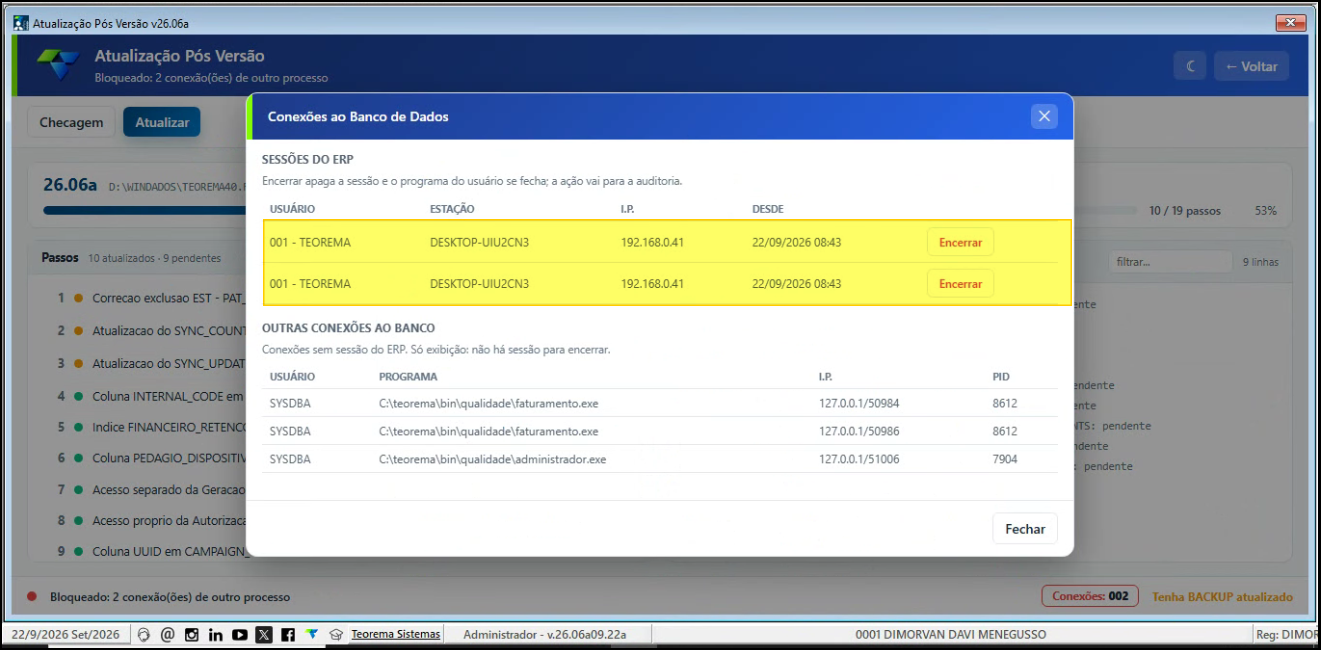Click the Conexões: 002 badge
This screenshot has height=650, width=1321.
[1090, 597]
